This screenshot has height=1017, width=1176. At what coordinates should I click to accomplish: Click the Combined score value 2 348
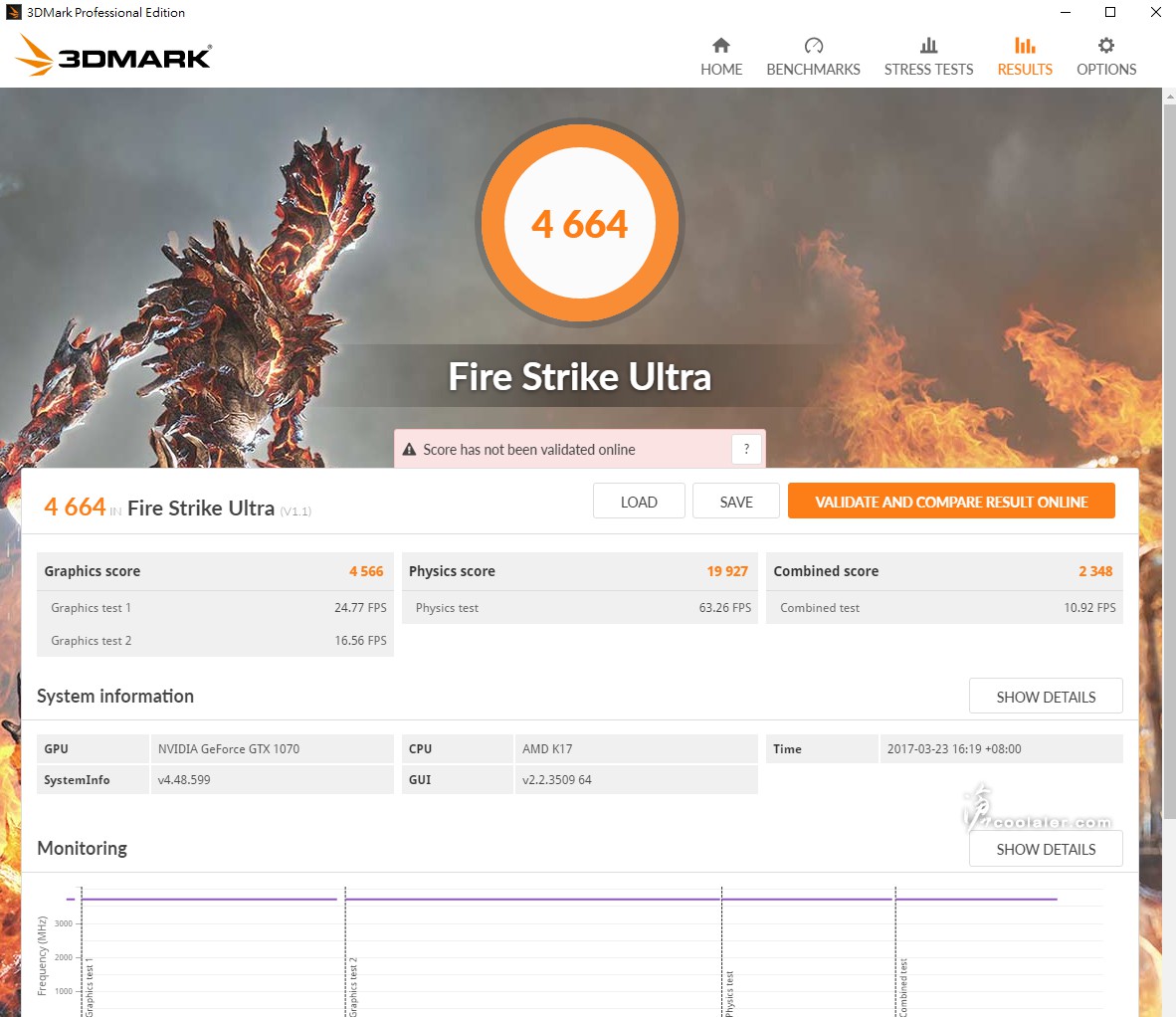coord(1095,571)
